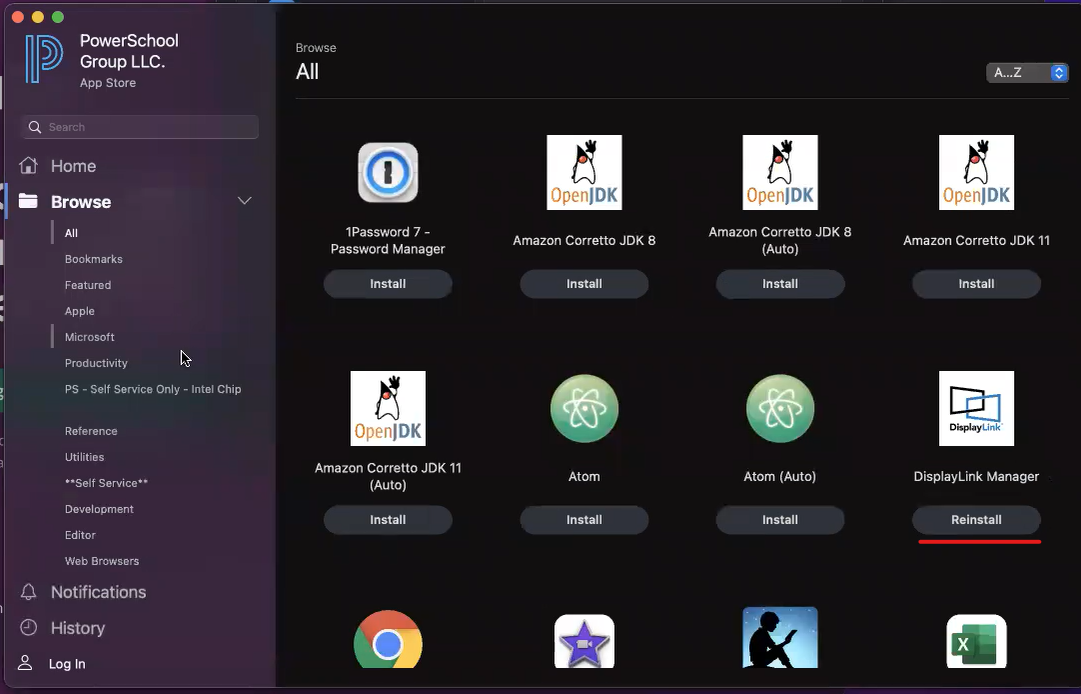1081x694 pixels.
Task: Click the Browse folder icon
Action: 28,201
